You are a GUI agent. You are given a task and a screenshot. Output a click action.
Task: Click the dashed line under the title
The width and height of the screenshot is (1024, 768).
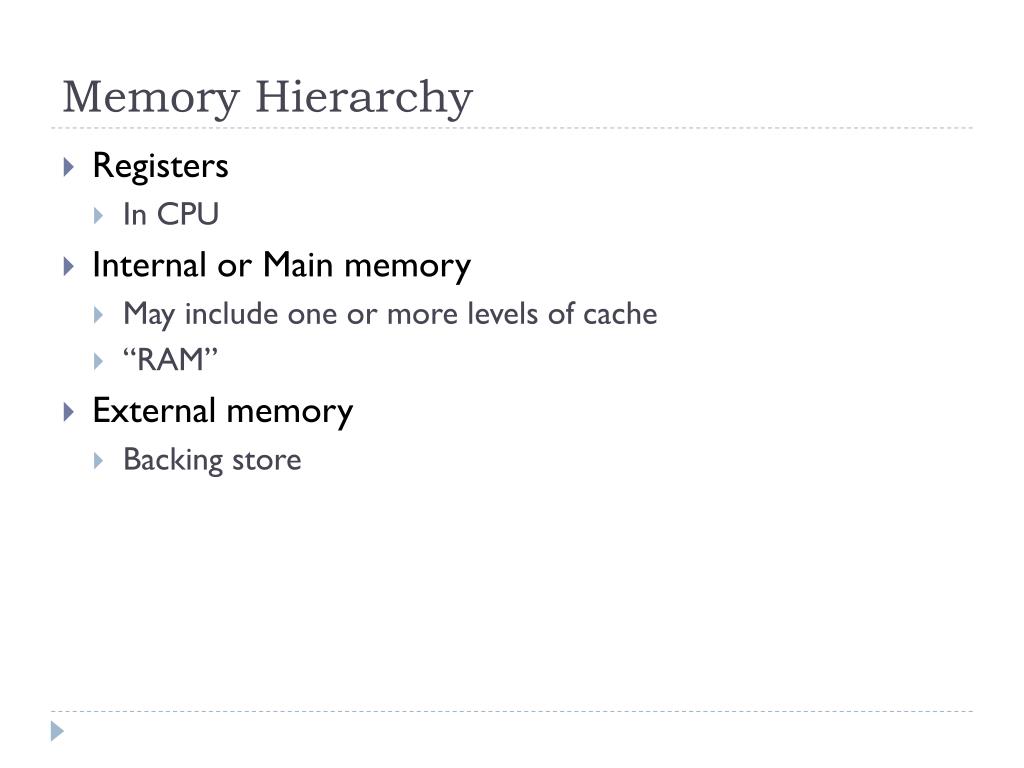point(512,128)
